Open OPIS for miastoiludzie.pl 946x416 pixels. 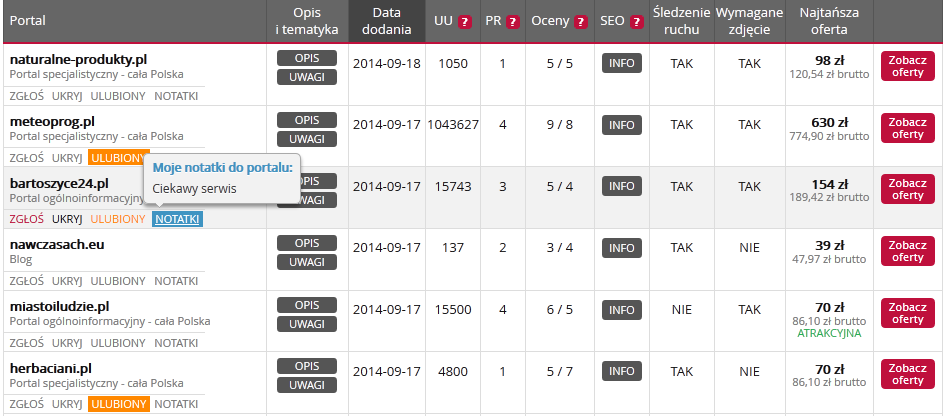[307, 305]
